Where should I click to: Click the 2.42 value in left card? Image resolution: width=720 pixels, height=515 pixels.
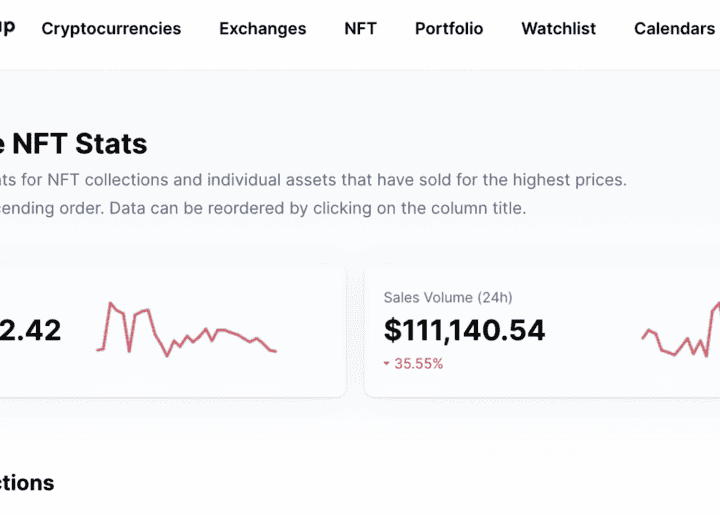coord(30,330)
